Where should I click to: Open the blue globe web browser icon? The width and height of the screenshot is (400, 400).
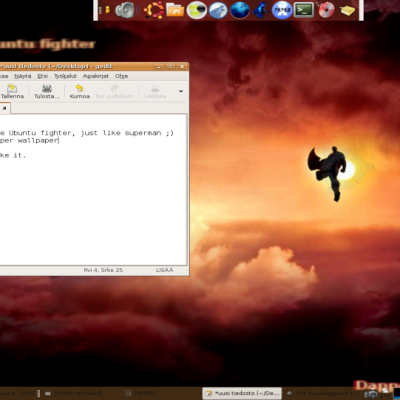pos(240,10)
